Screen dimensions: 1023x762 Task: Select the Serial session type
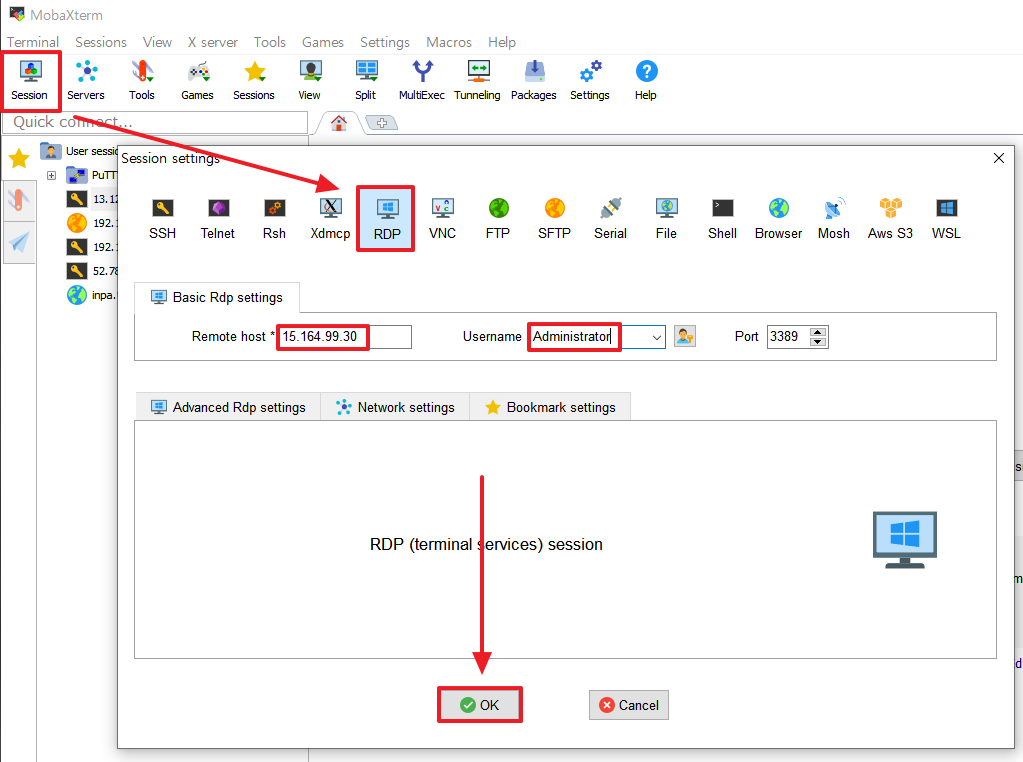pyautogui.click(x=611, y=219)
